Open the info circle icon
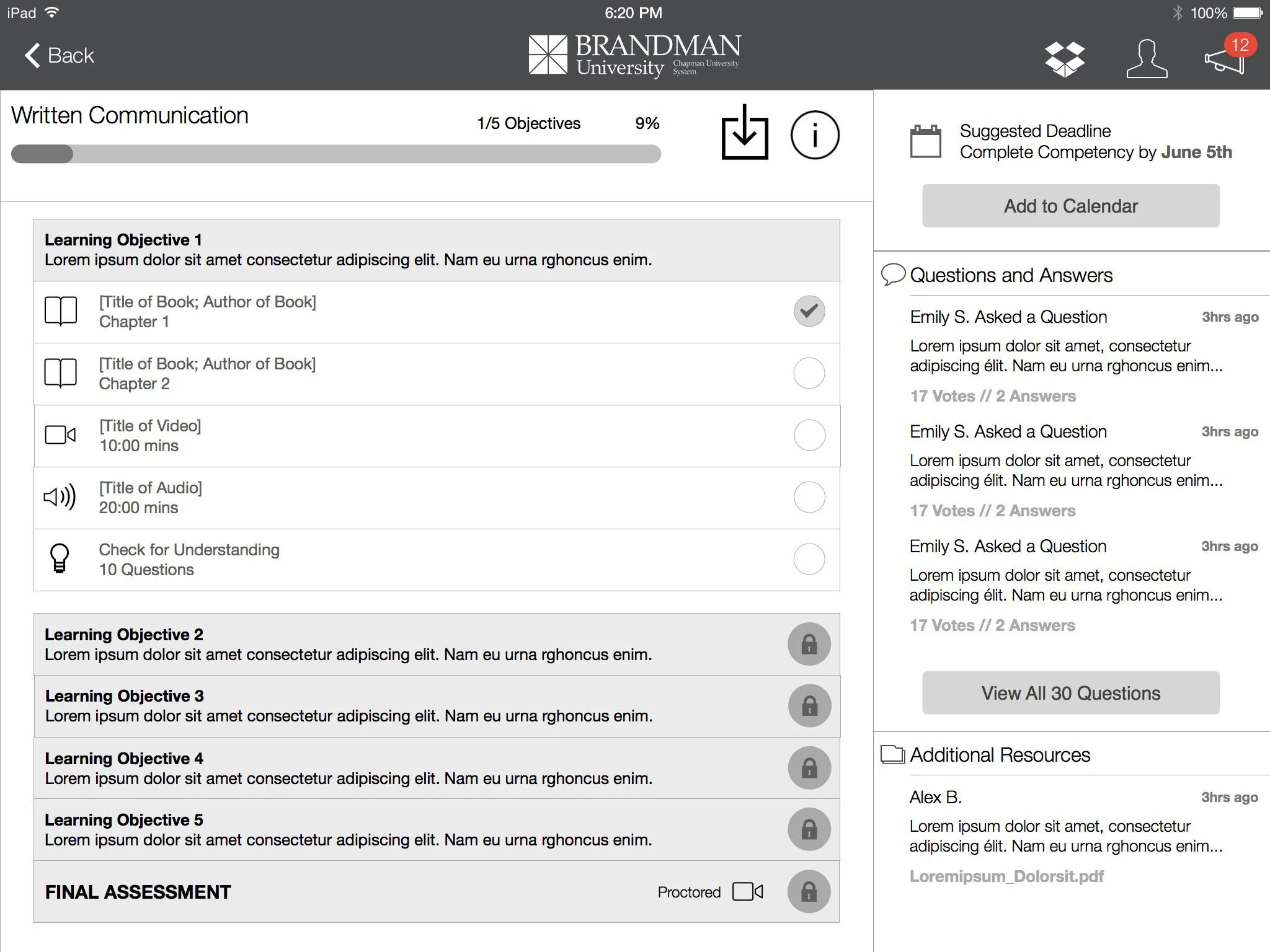The image size is (1270, 952). (814, 135)
